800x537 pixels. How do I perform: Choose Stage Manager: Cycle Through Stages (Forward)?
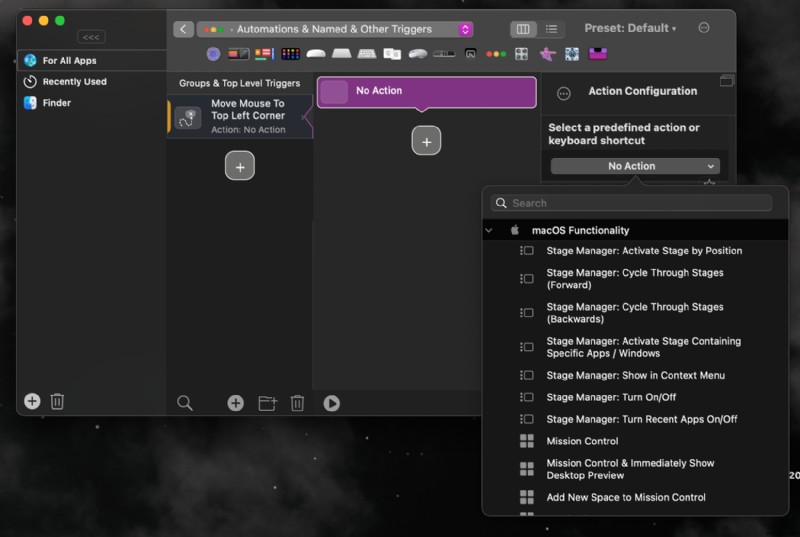coord(635,279)
